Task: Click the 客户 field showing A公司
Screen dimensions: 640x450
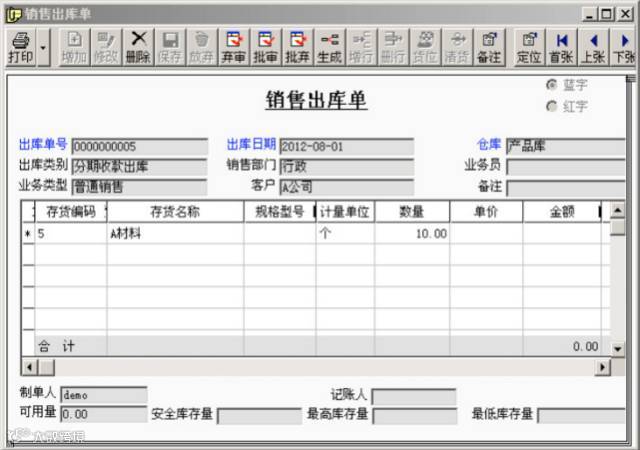Action: pos(347,187)
